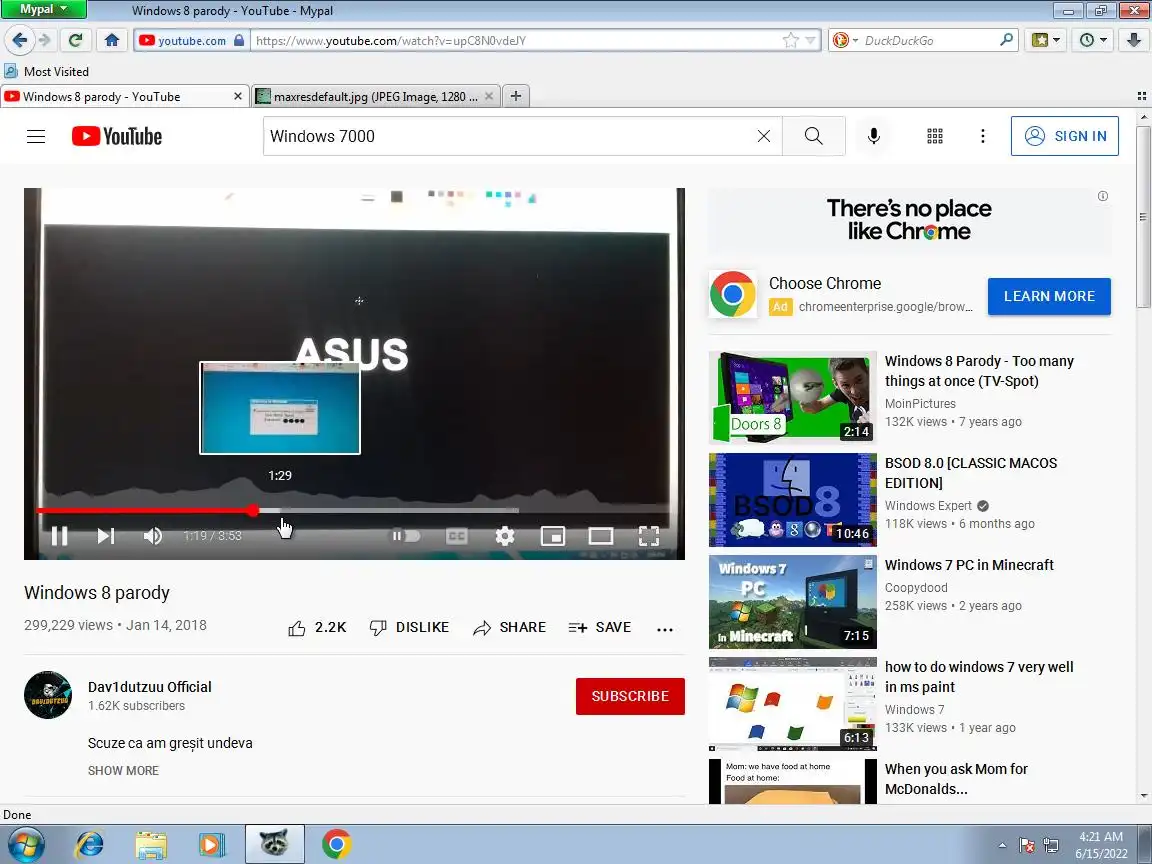
Task: Open how to do windows 7 video
Action: pyautogui.click(x=979, y=677)
